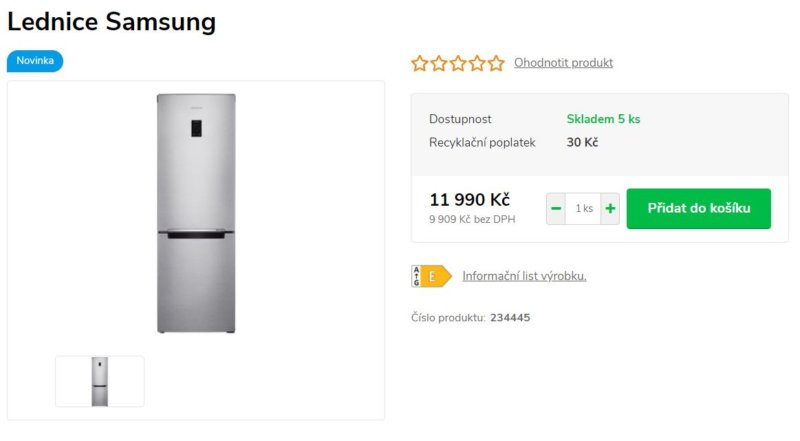Open the Ohodnotit produkt link

tap(563, 63)
